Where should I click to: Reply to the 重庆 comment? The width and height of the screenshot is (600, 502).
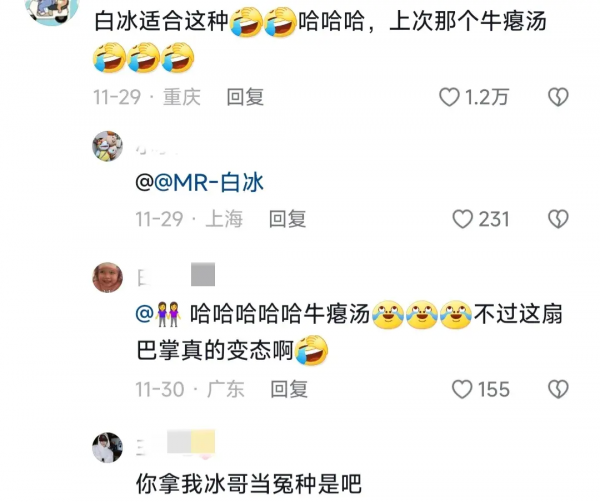pyautogui.click(x=245, y=97)
